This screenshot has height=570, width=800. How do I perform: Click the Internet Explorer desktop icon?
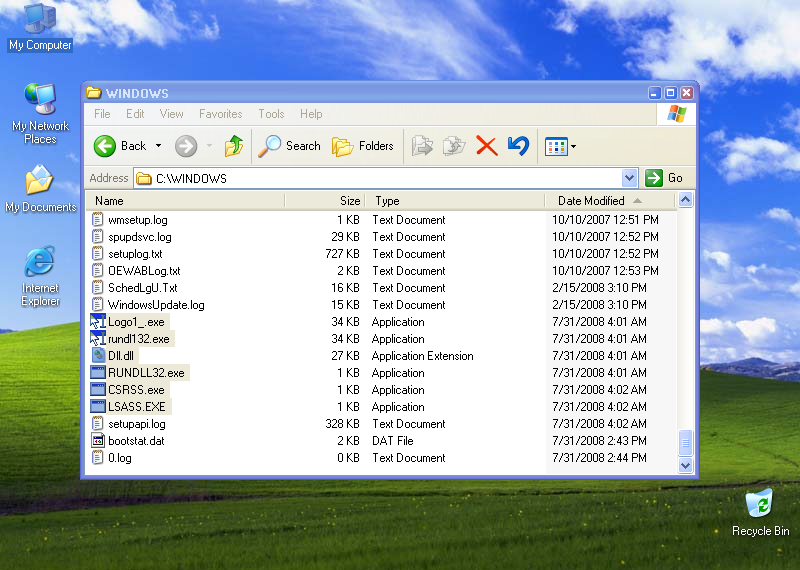click(40, 261)
